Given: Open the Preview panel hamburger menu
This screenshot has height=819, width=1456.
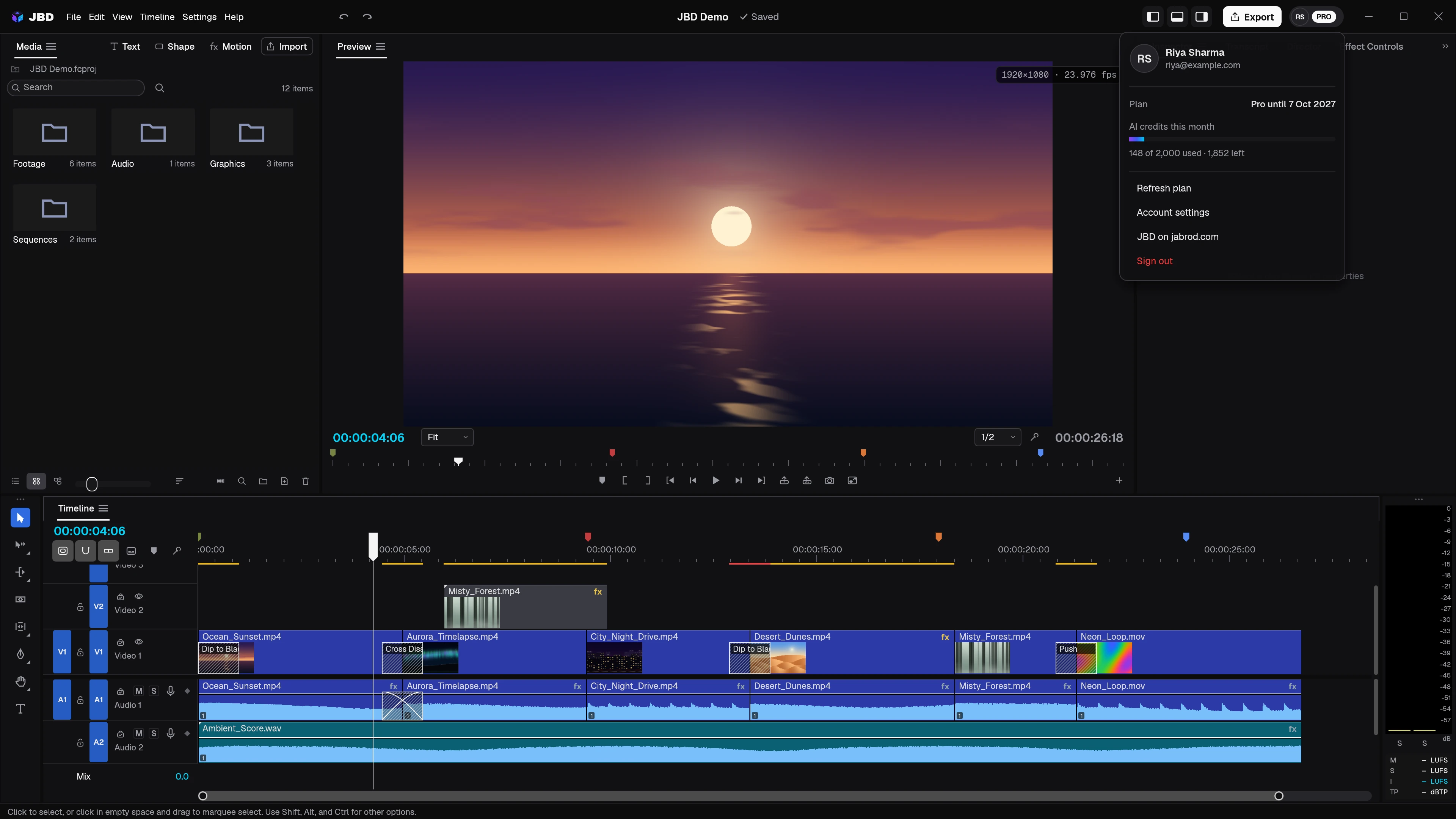Looking at the screenshot, I should [380, 46].
